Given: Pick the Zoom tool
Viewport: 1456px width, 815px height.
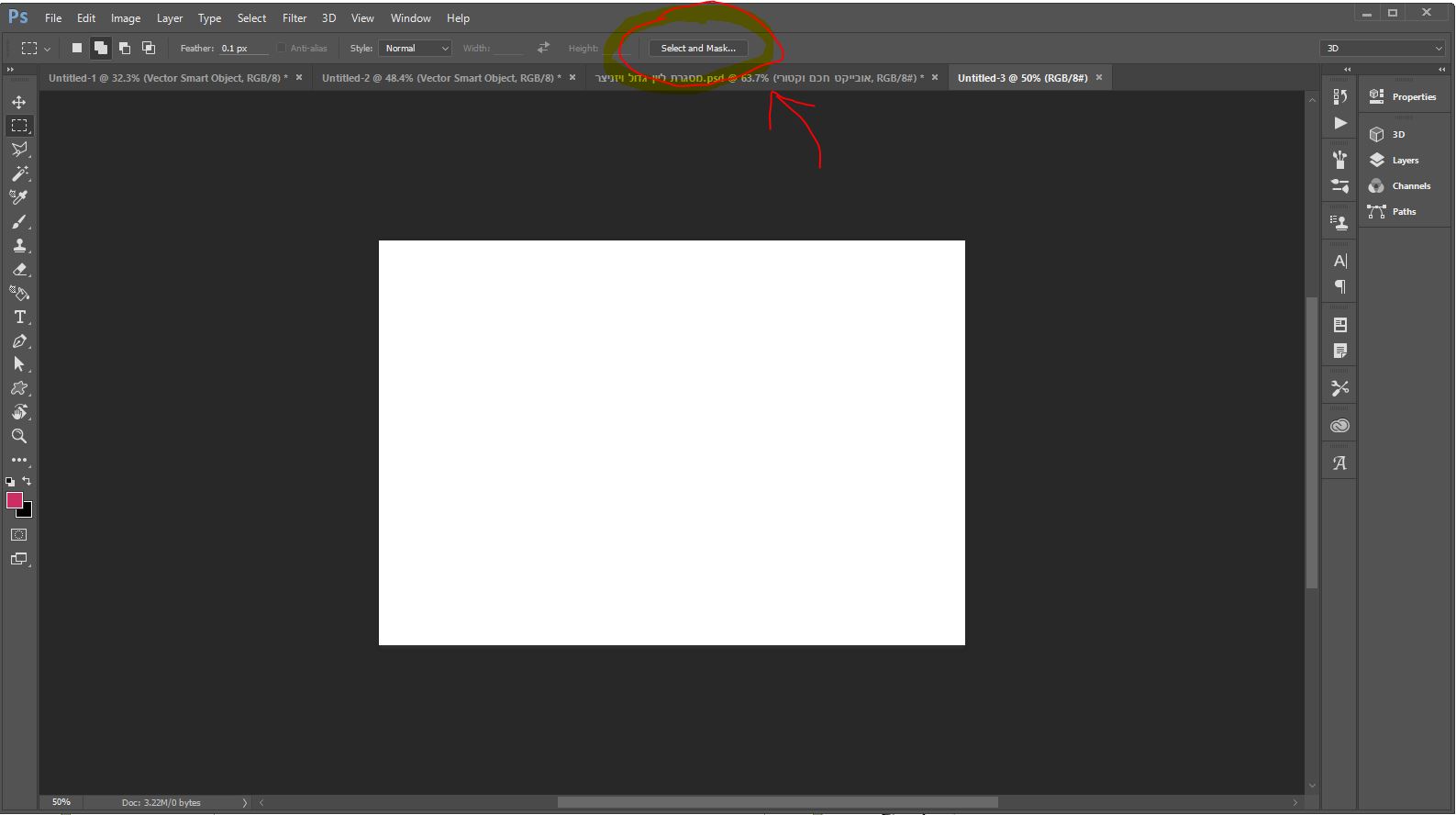Looking at the screenshot, I should point(19,436).
